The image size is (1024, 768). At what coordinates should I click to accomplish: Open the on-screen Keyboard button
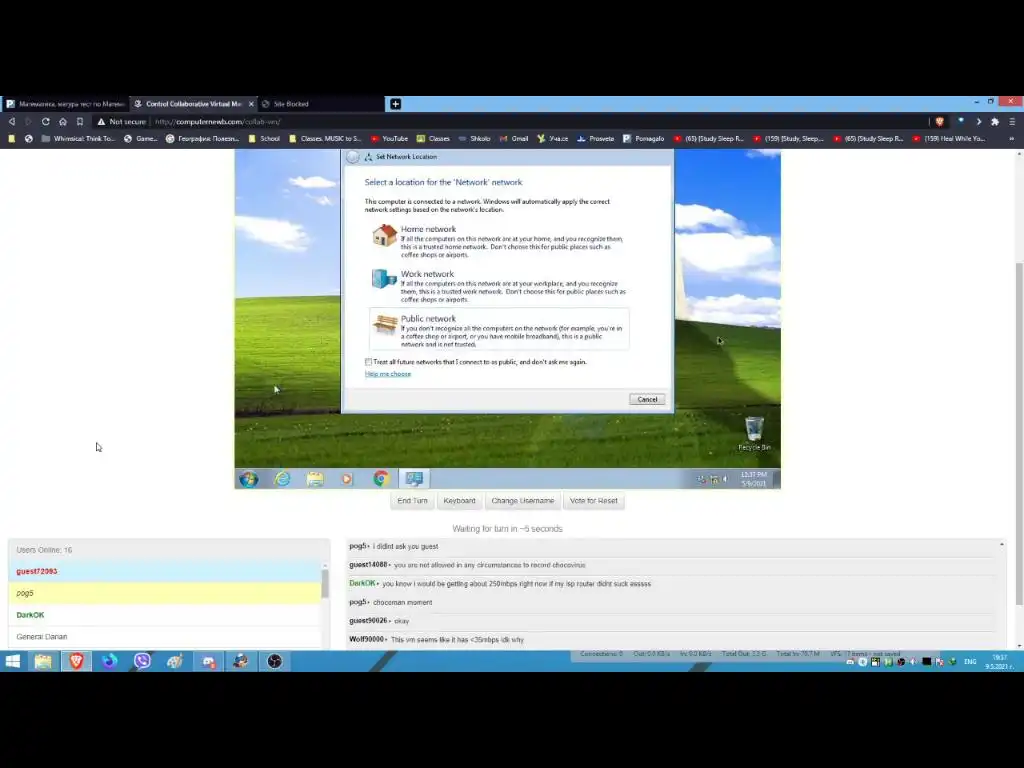(459, 501)
